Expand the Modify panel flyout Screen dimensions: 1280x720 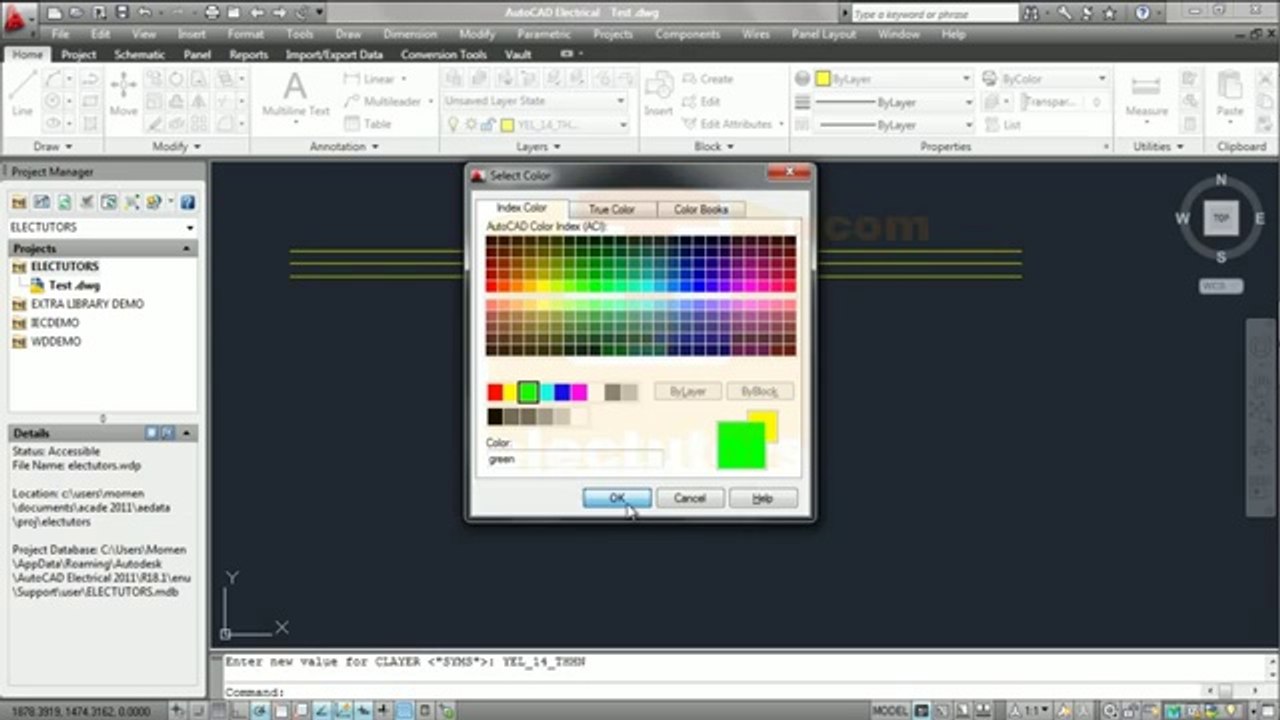point(176,147)
